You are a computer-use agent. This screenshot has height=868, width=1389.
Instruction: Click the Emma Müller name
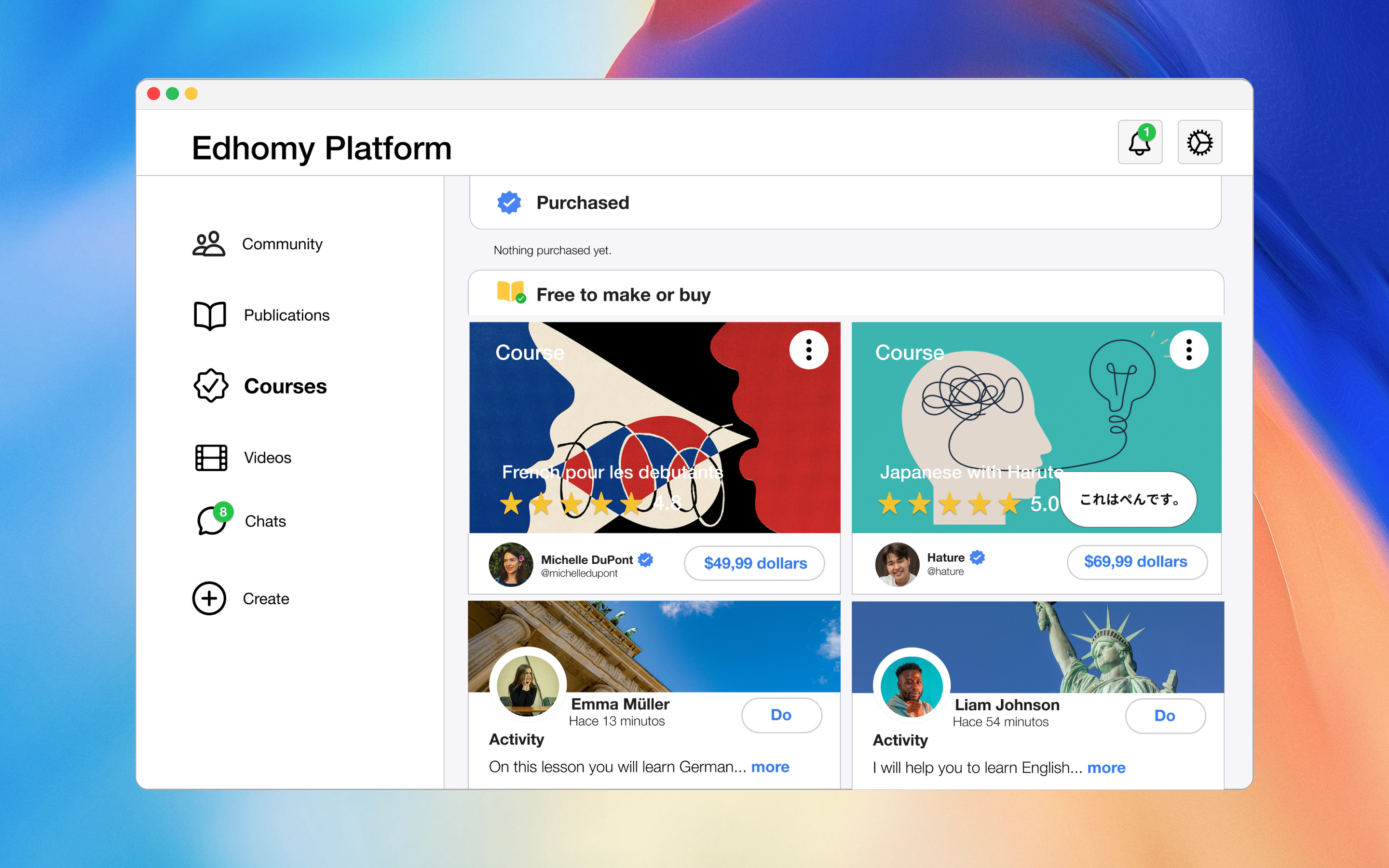(x=620, y=704)
